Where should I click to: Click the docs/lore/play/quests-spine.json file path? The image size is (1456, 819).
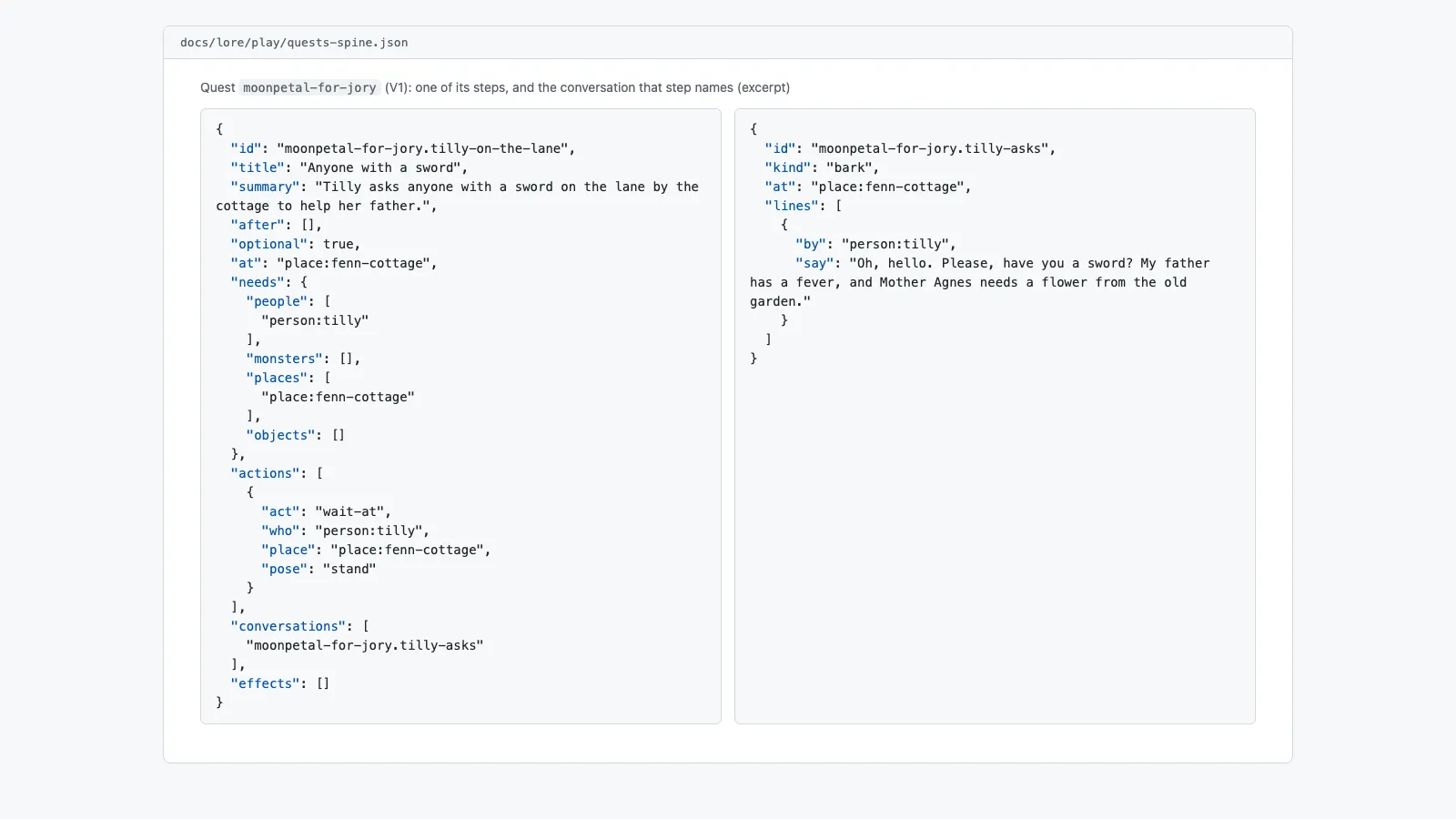(294, 43)
